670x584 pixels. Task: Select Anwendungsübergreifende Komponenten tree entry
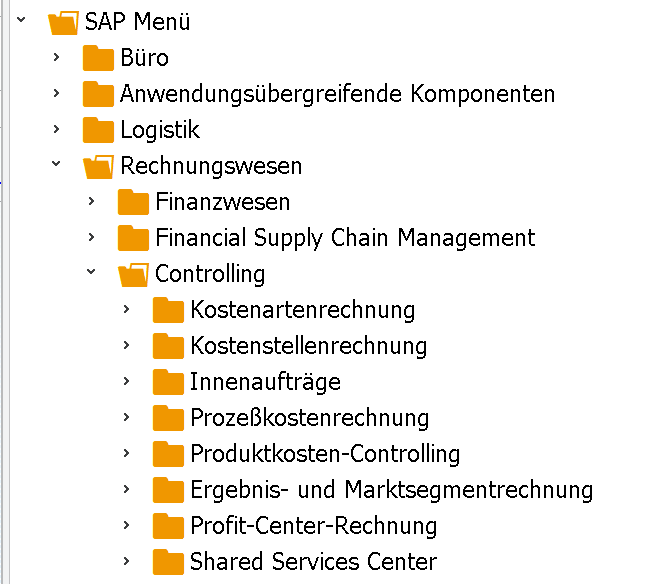(338, 94)
